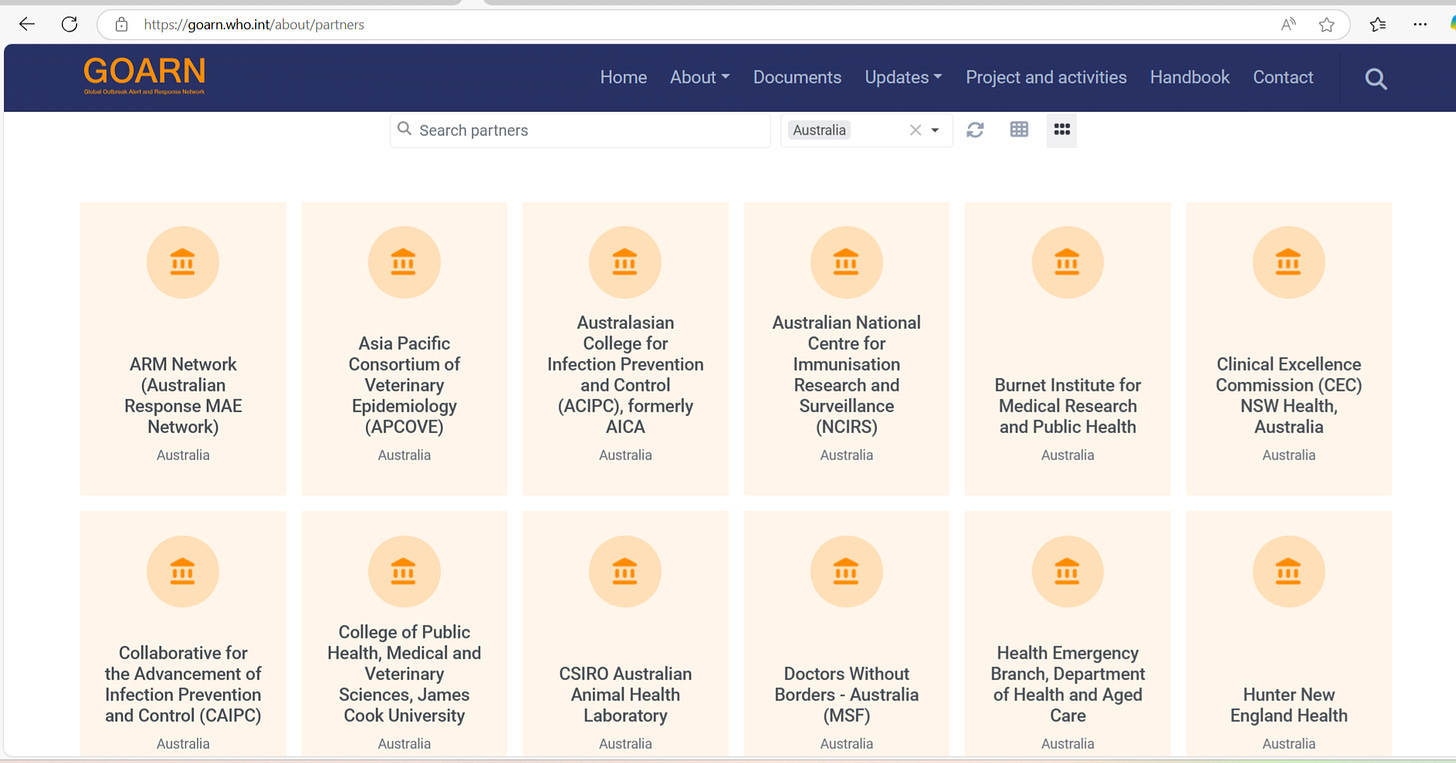Click James Cook University card icon
Image resolution: width=1456 pixels, height=763 pixels.
point(404,571)
